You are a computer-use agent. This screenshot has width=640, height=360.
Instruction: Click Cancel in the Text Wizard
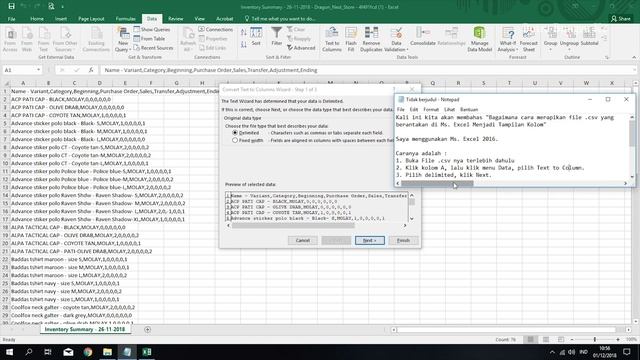pyautogui.click(x=302, y=240)
